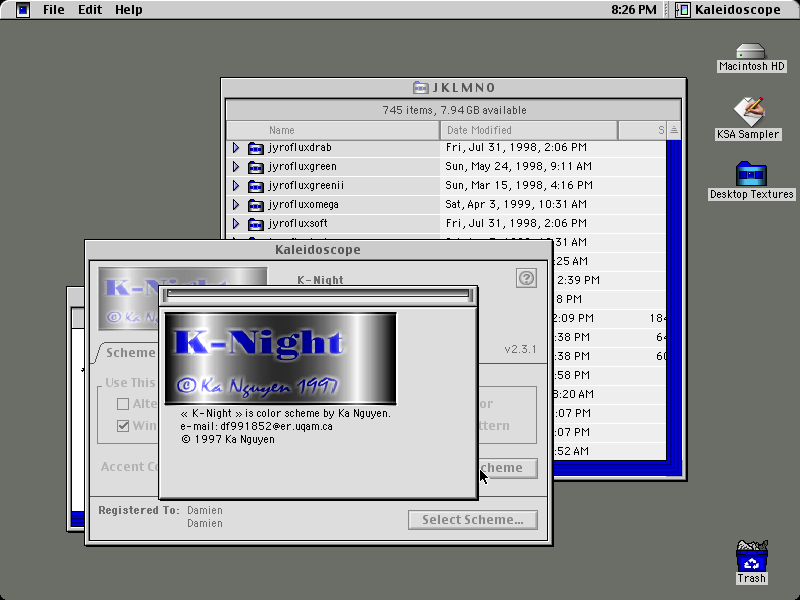Click the e-mail address df991852@er.uqam.ca
This screenshot has width=800, height=600.
tap(276, 427)
